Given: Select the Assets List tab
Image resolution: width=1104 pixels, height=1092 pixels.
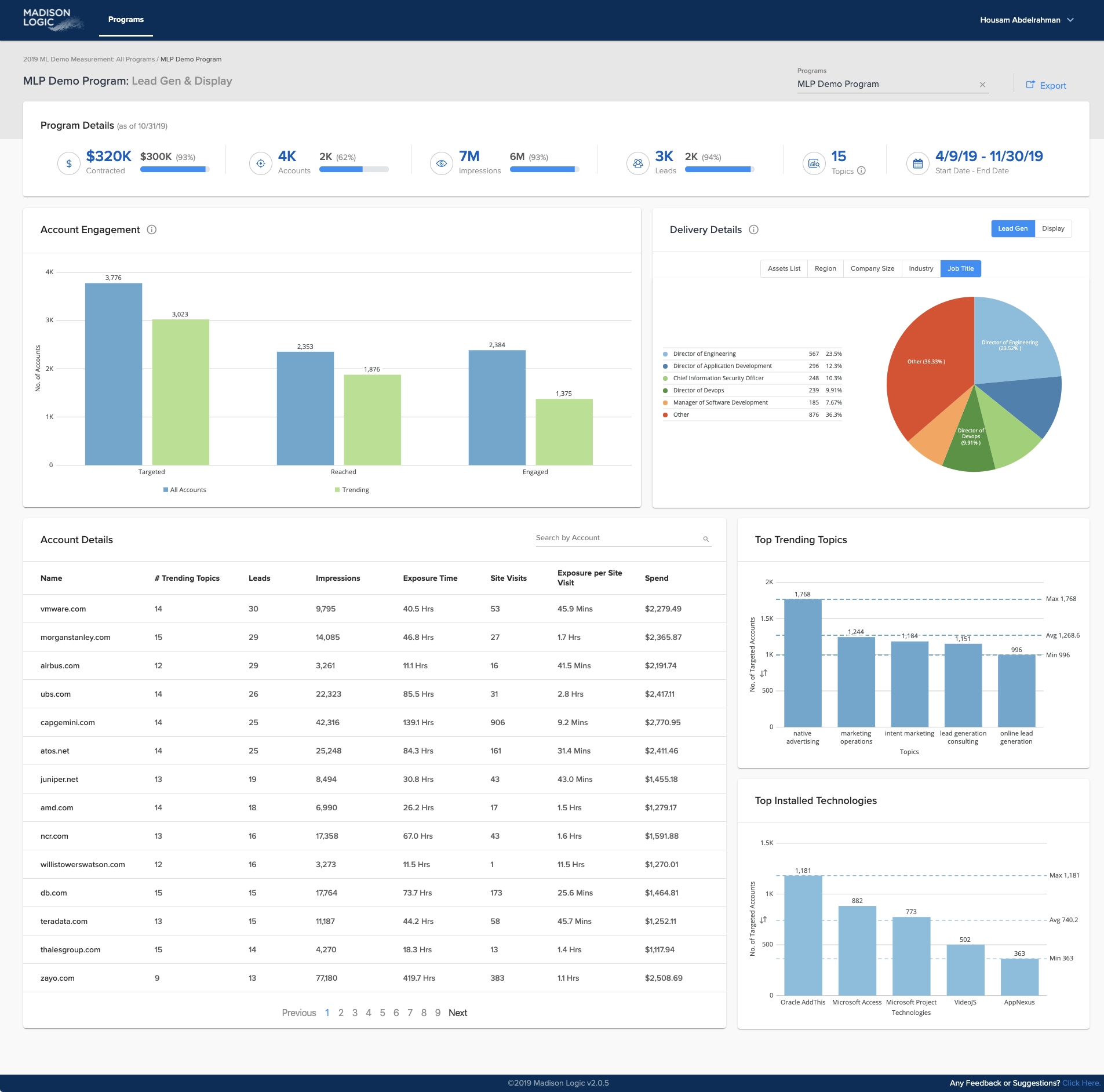Looking at the screenshot, I should (784, 268).
